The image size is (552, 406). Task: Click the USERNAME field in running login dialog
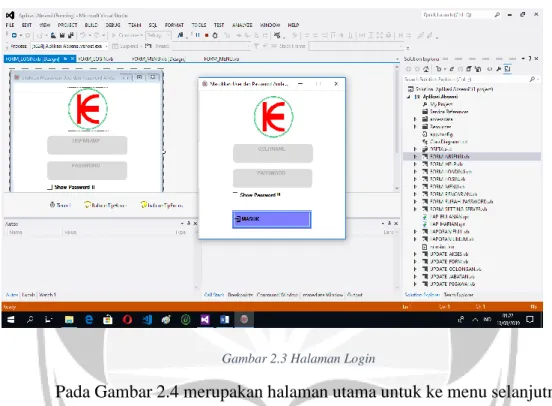point(272,153)
